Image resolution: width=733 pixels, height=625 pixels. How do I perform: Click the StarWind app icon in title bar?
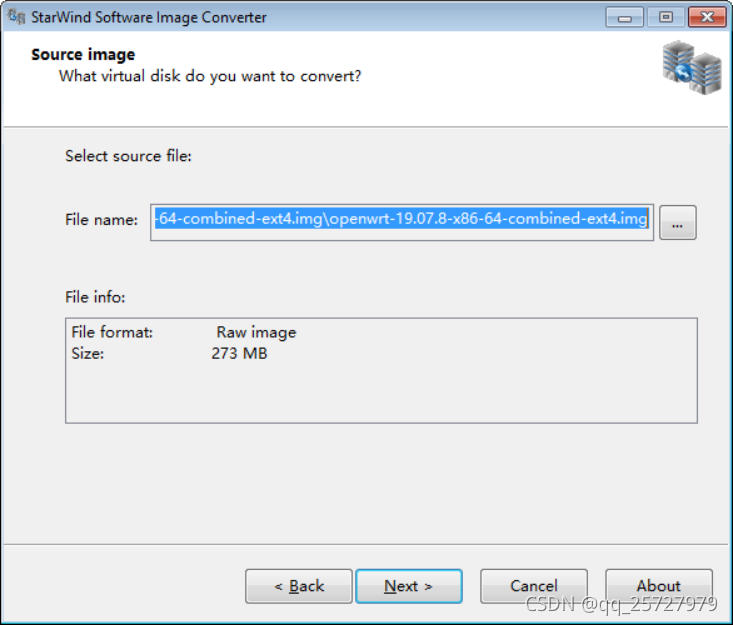[16, 17]
